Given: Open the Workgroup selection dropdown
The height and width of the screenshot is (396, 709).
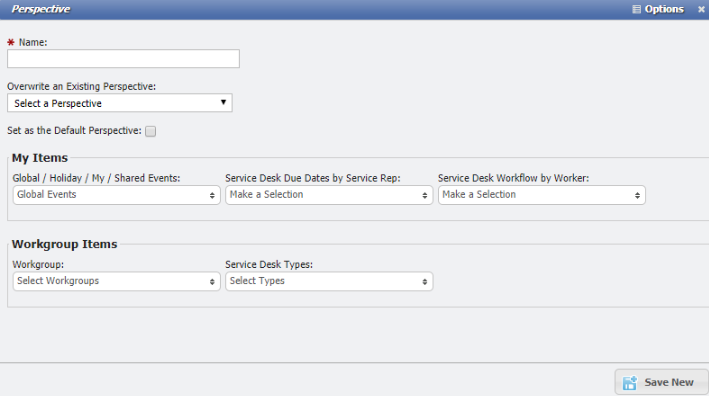Looking at the screenshot, I should point(117,281).
